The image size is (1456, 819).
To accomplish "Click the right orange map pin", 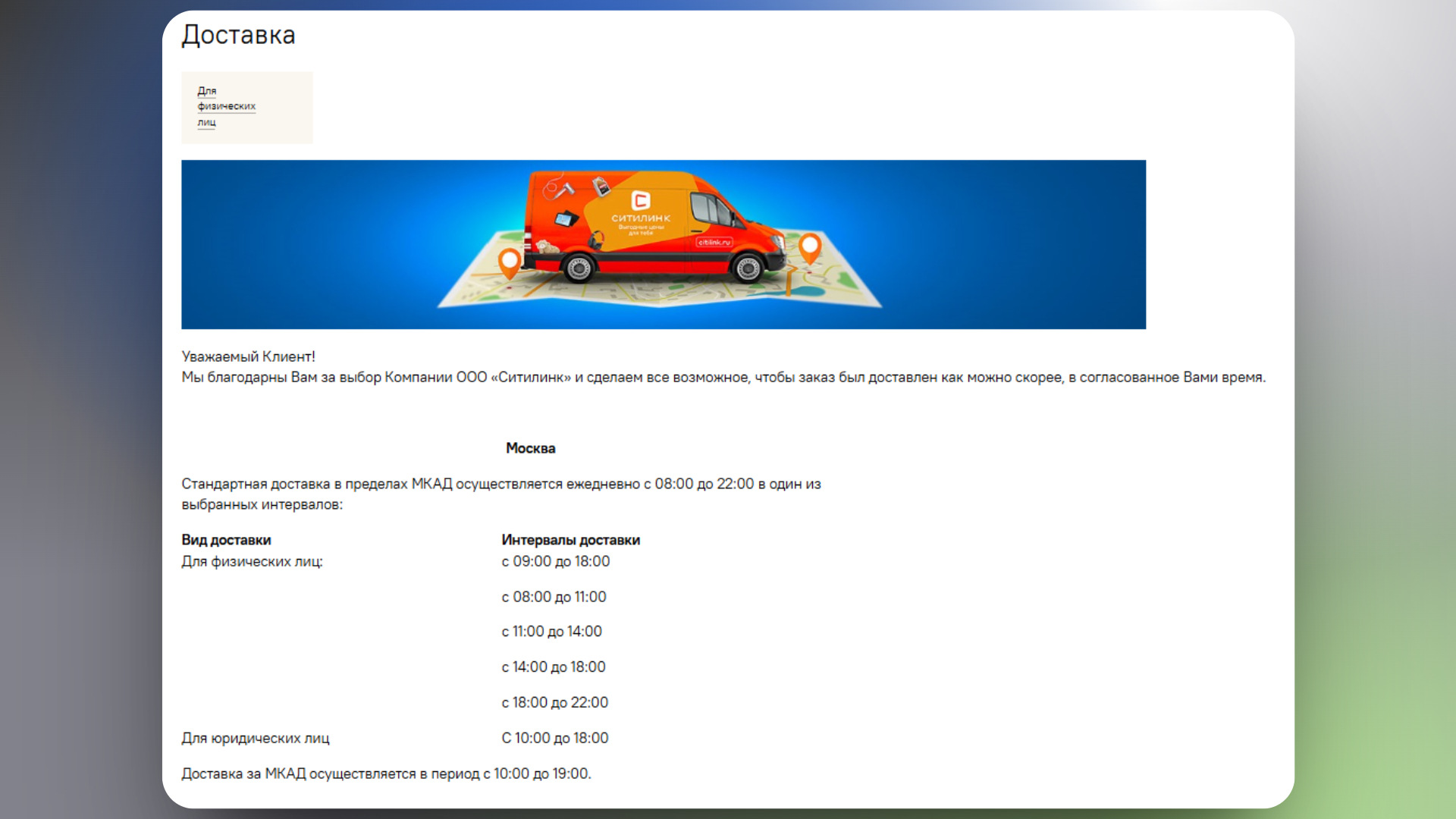I will tap(810, 246).
